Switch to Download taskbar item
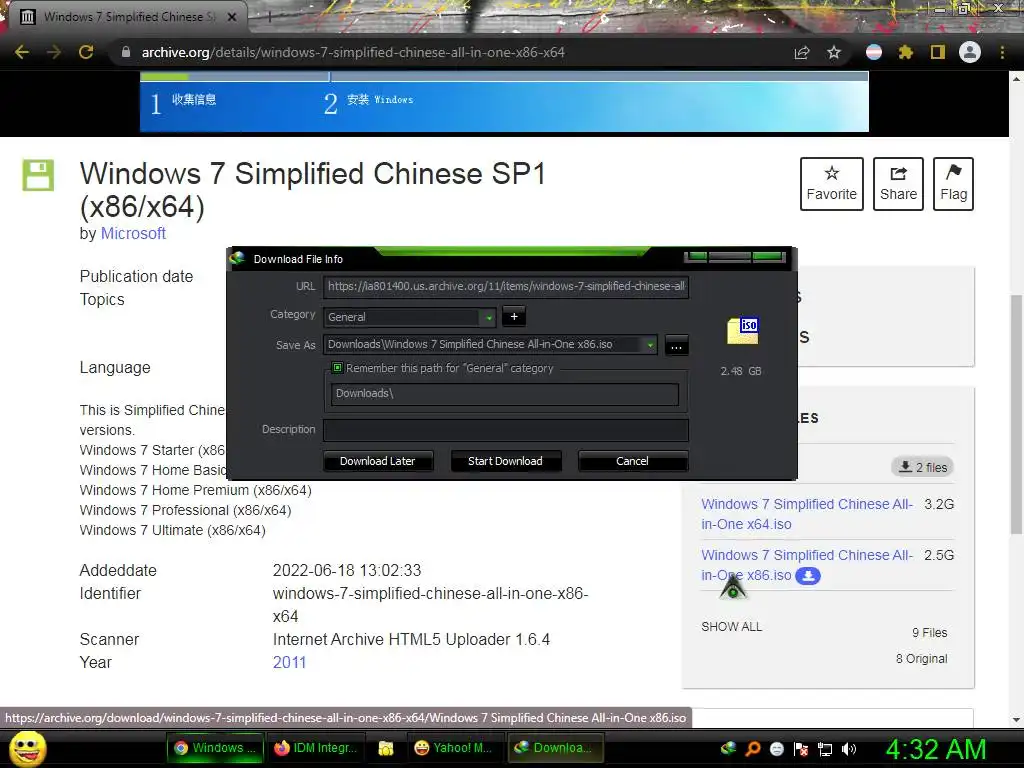The image size is (1024, 768). point(555,748)
